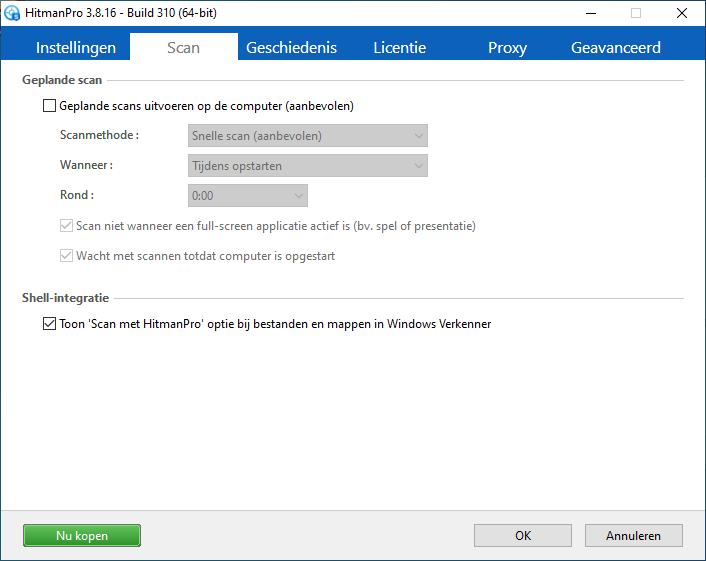This screenshot has height=561, width=706.
Task: Open the Wanneer 'Tijdens opstarten' dropdown
Action: 308,166
